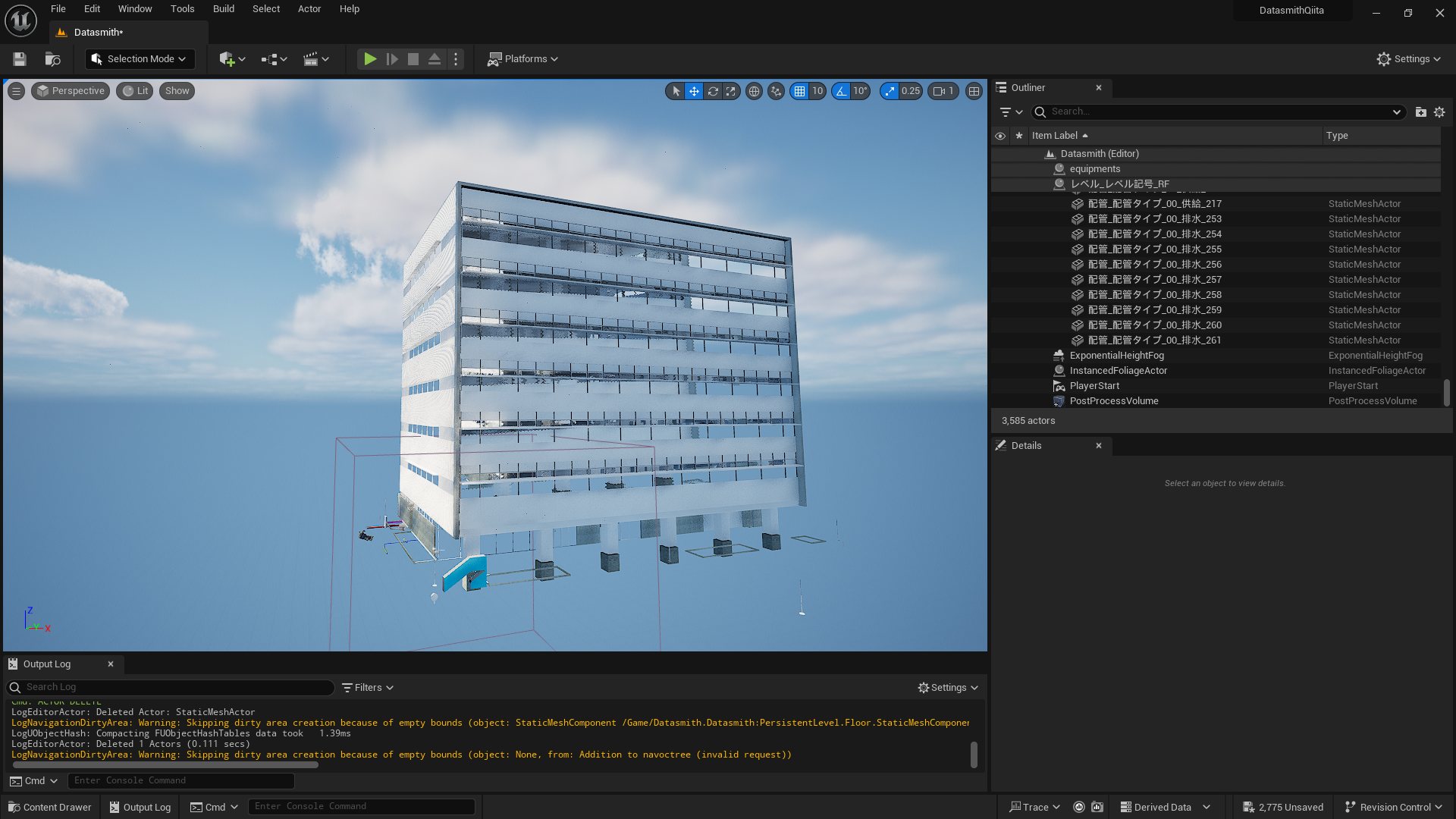This screenshot has height=819, width=1456.
Task: Activate the Scale tool in the viewport
Action: click(730, 91)
